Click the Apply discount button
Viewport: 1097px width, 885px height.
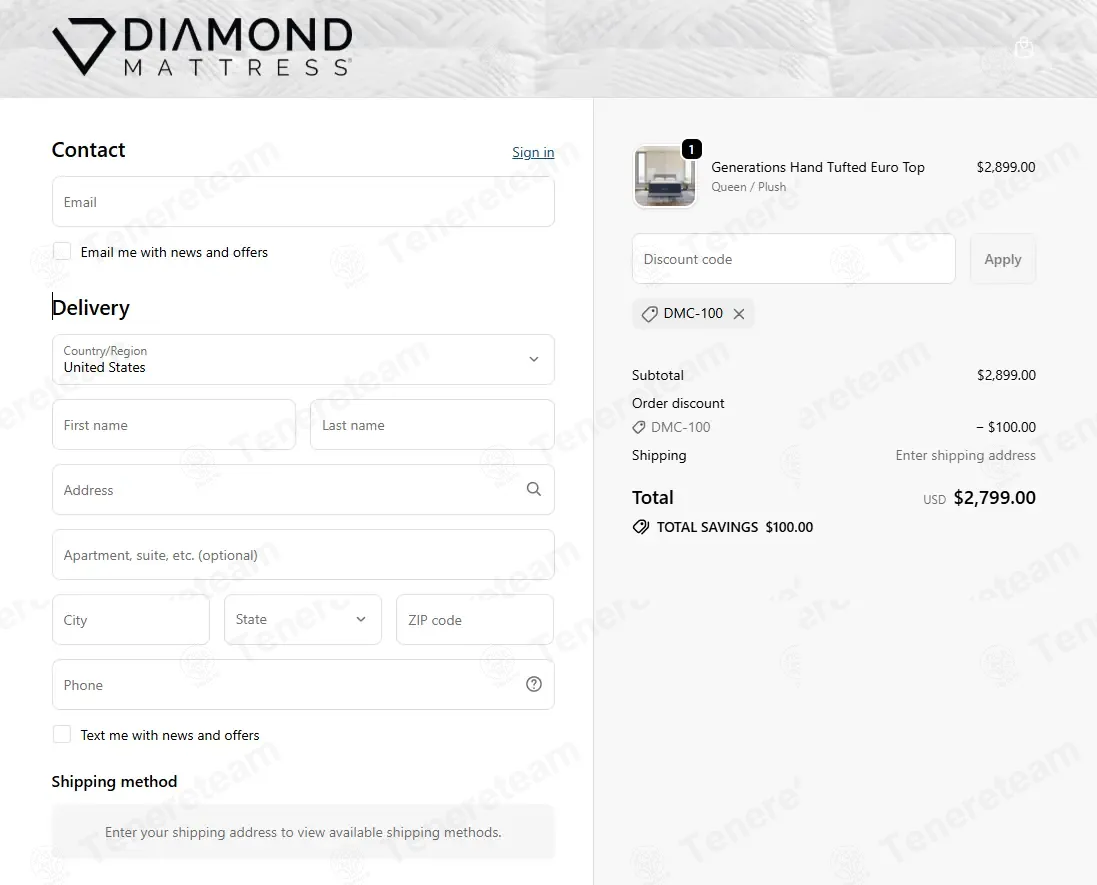pos(1003,259)
